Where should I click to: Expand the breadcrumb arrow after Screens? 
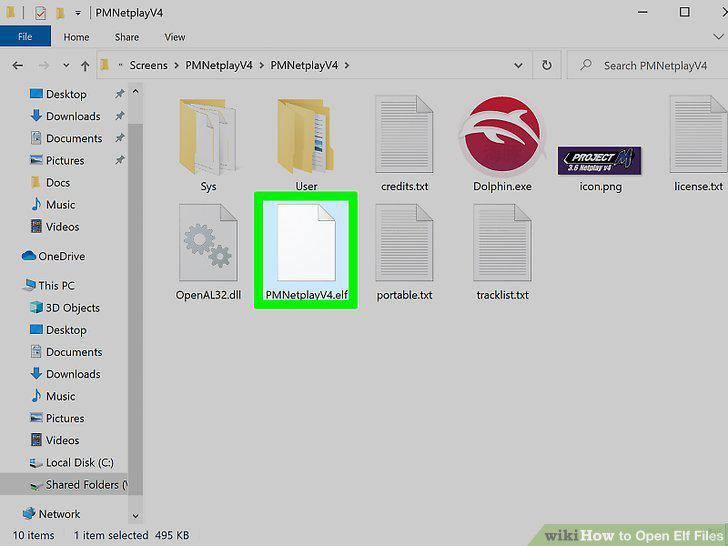click(176, 65)
